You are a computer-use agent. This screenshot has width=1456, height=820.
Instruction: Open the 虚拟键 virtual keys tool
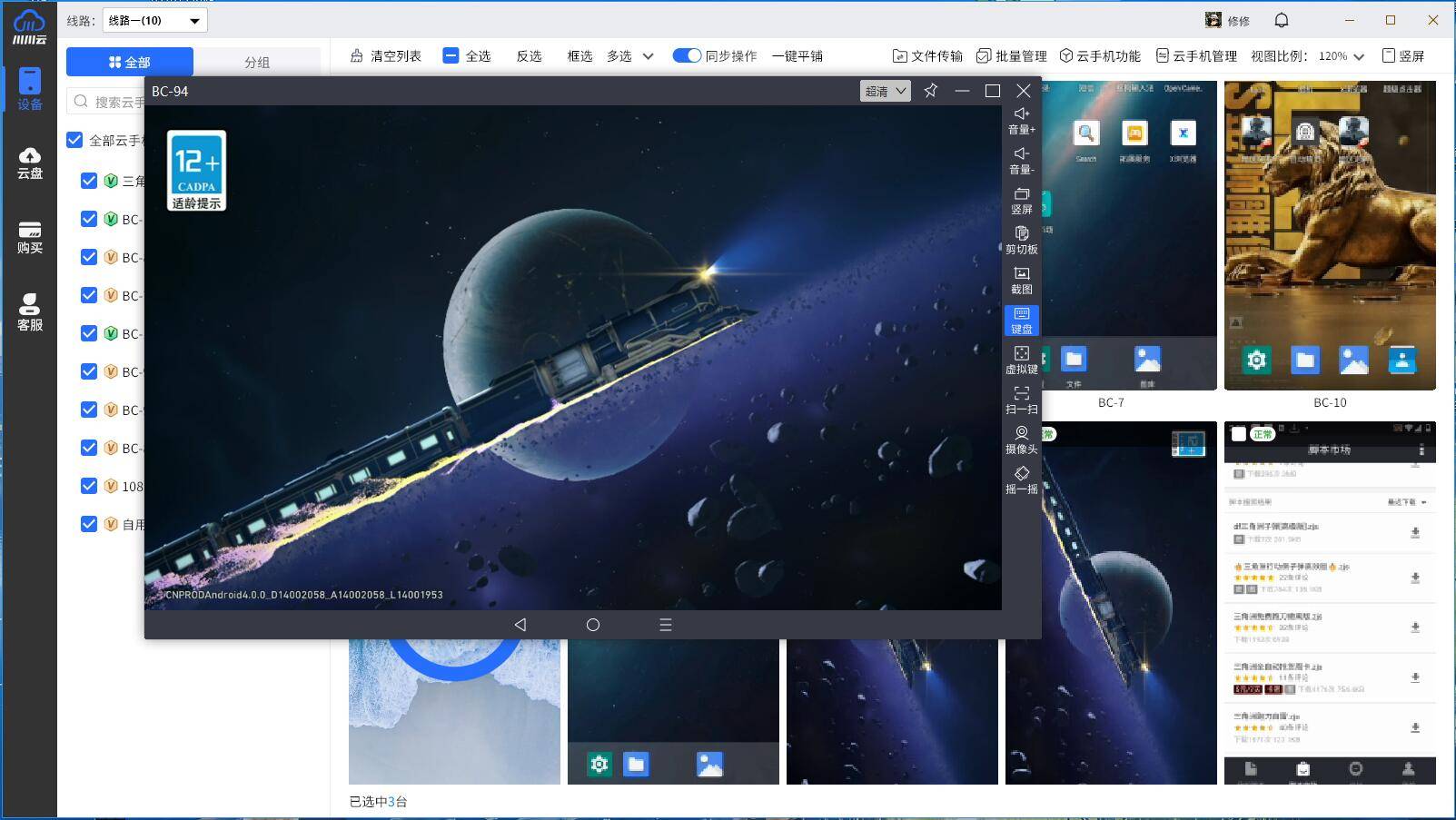coord(1022,361)
